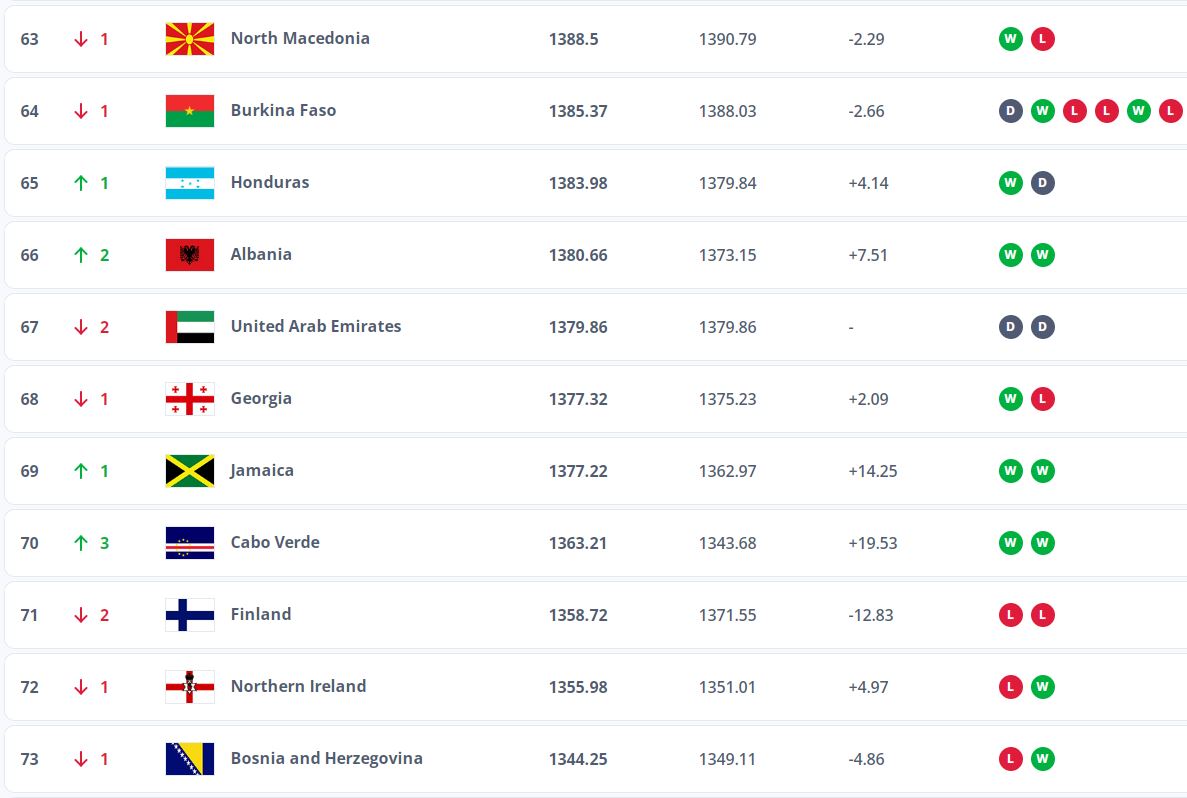Select the Northern Ireland row points 1355.98
Viewport: 1187px width, 798px height.
577,687
